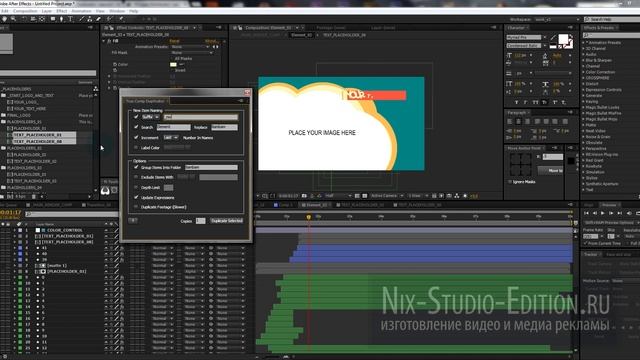Image resolution: width=640 pixels, height=360 pixels.
Task: Open the Layer menu
Action: click(x=47, y=11)
